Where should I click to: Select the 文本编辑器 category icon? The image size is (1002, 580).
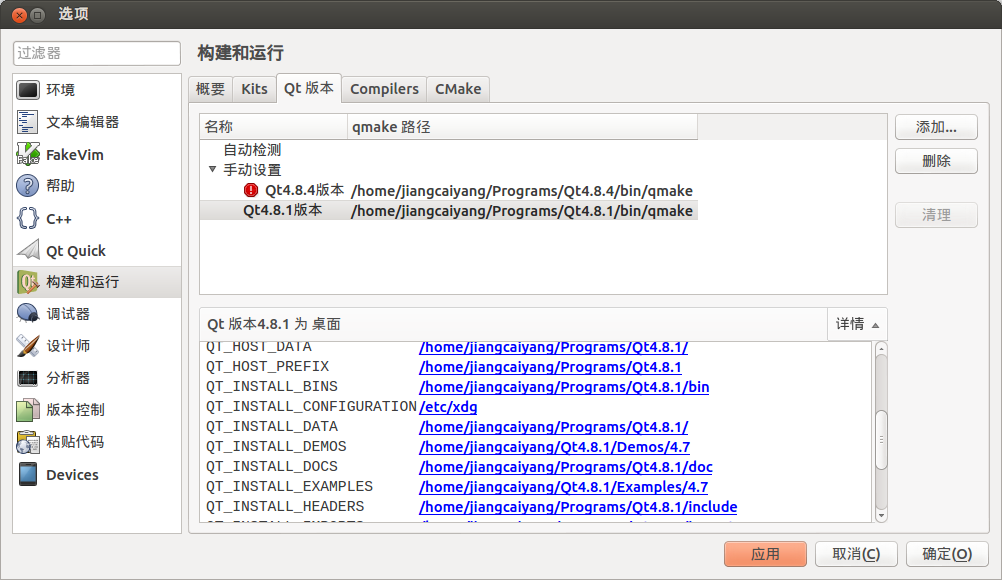point(28,122)
